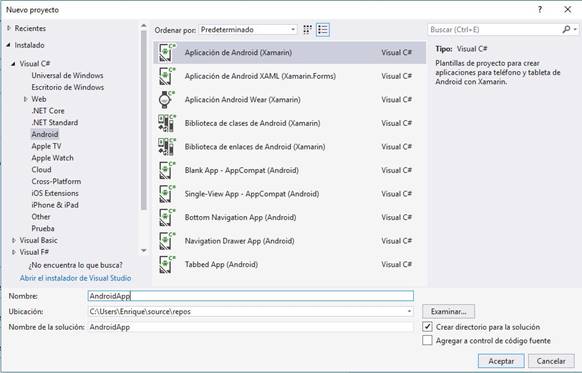Expand the Visual Basic node

pyautogui.click(x=14, y=241)
